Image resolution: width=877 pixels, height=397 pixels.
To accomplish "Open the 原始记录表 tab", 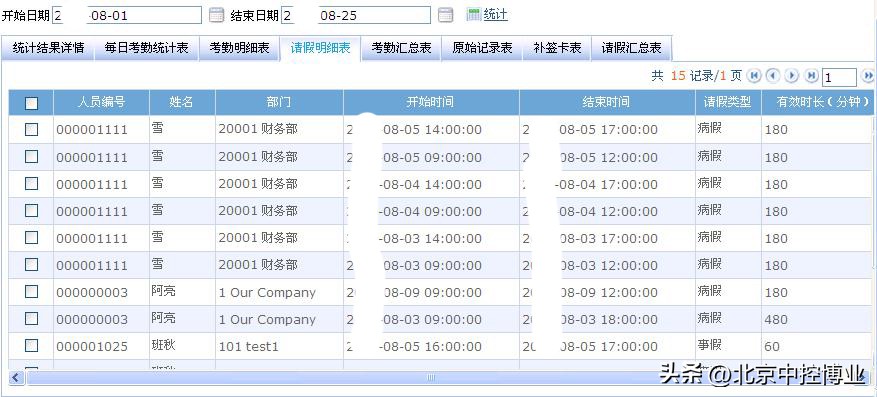I will click(x=483, y=48).
